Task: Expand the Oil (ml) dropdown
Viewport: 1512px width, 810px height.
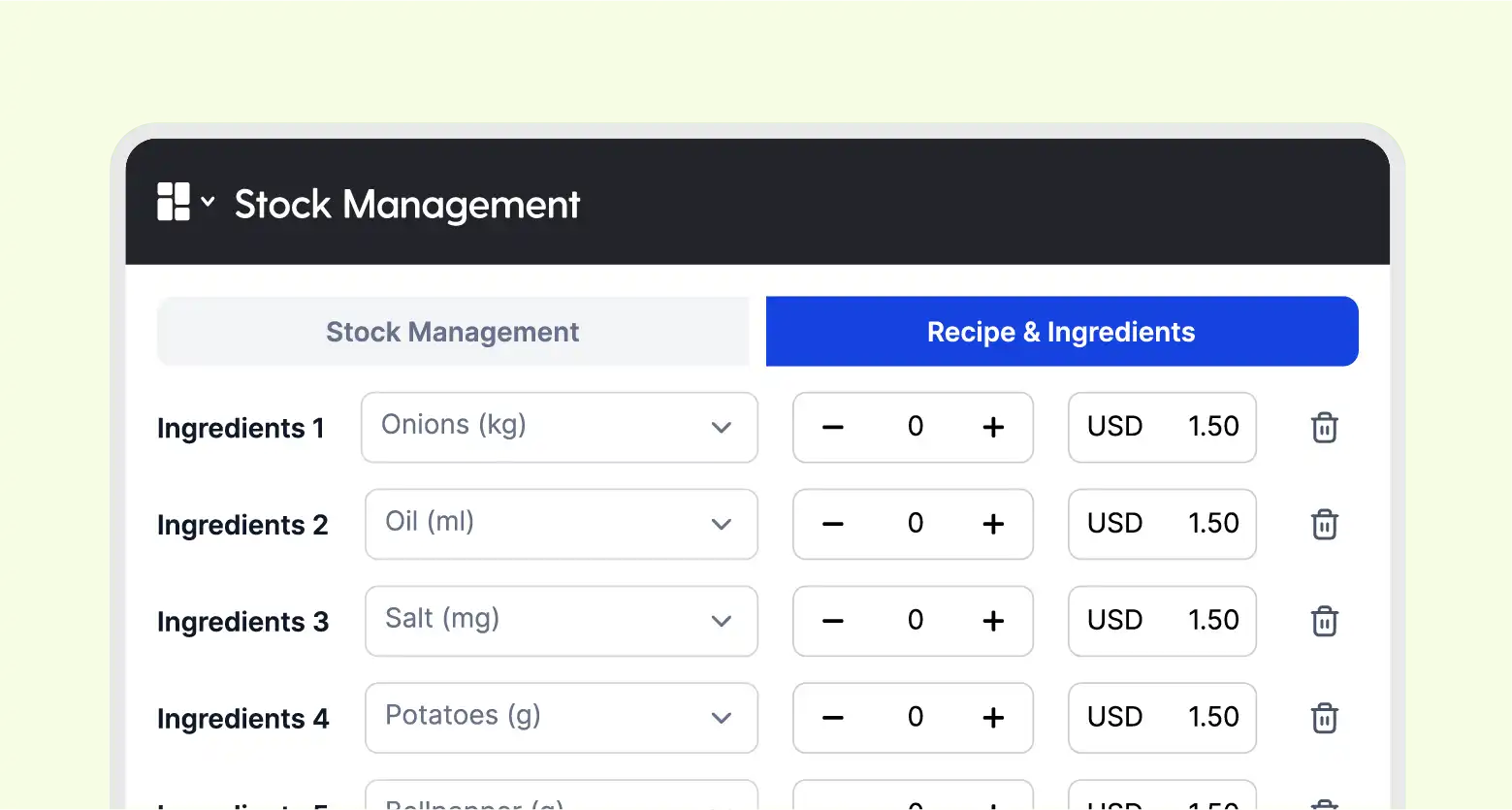Action: click(562, 525)
